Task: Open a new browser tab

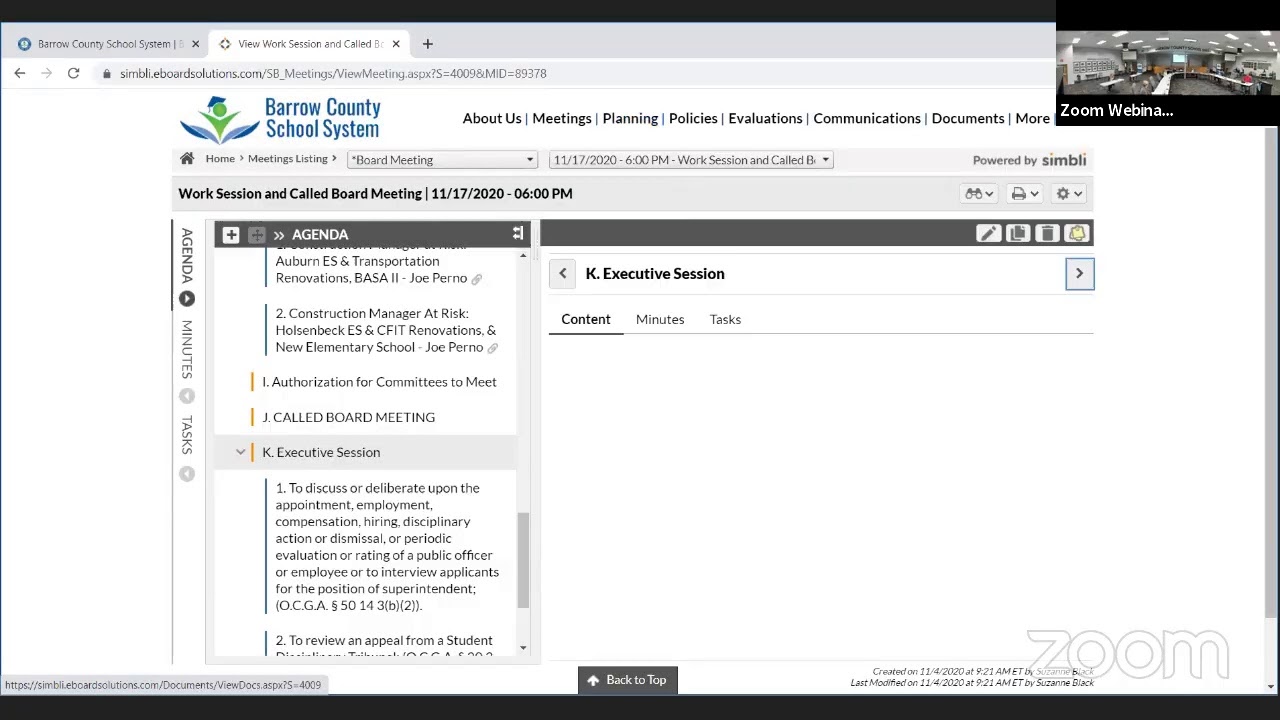Action: [x=427, y=44]
